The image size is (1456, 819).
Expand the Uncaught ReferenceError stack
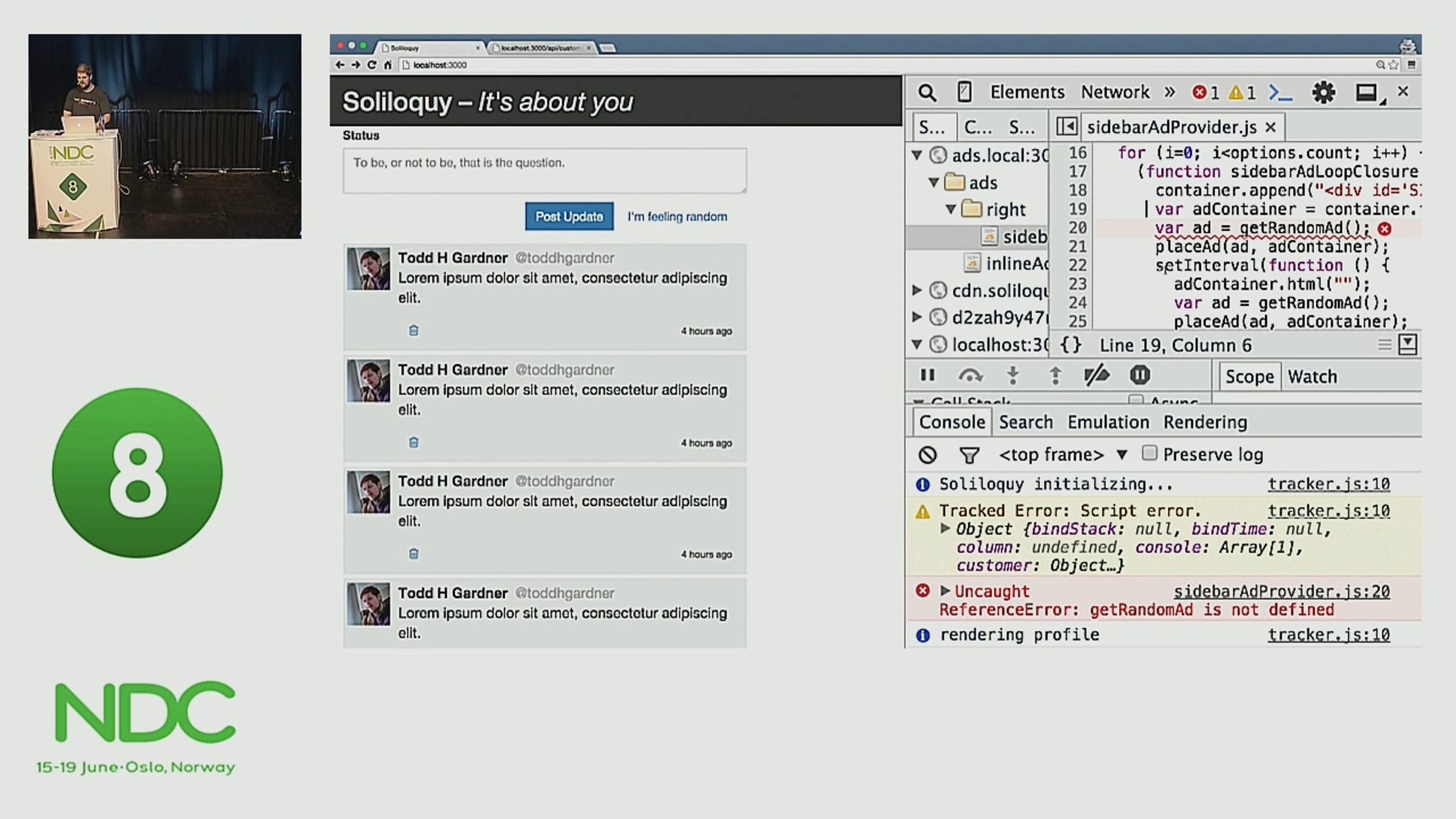(945, 590)
